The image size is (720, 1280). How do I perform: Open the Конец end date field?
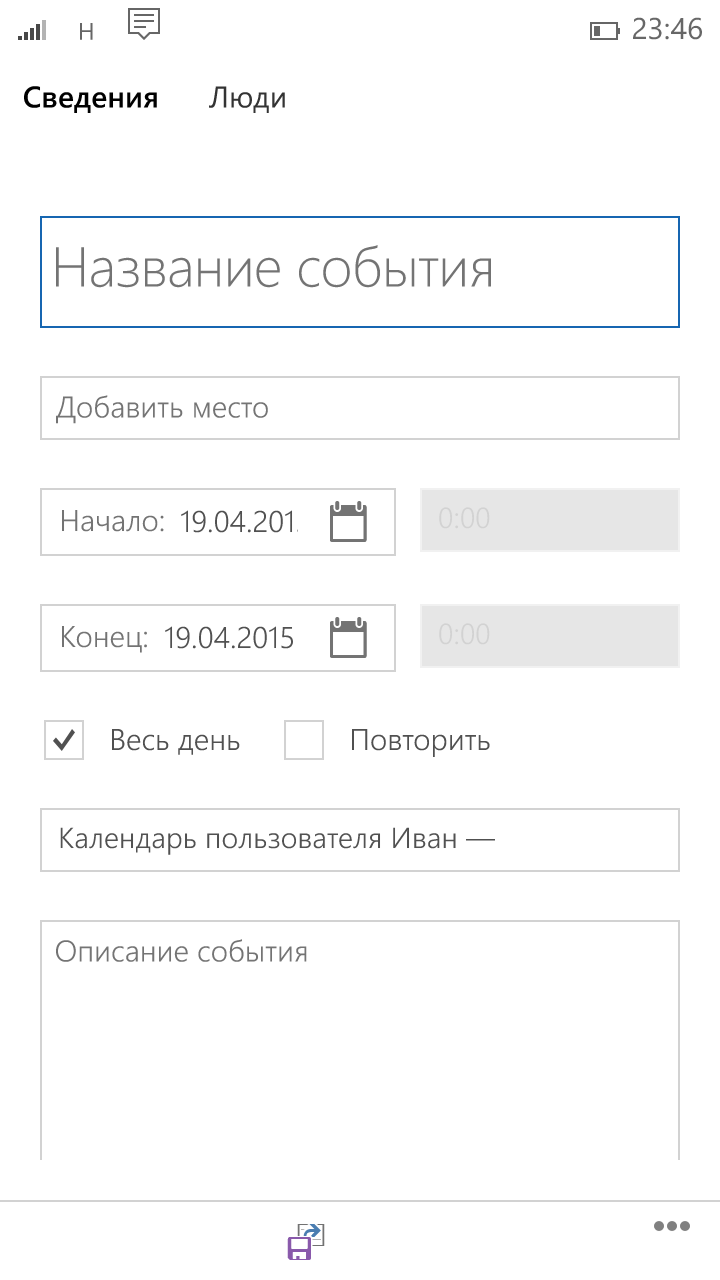coord(218,638)
